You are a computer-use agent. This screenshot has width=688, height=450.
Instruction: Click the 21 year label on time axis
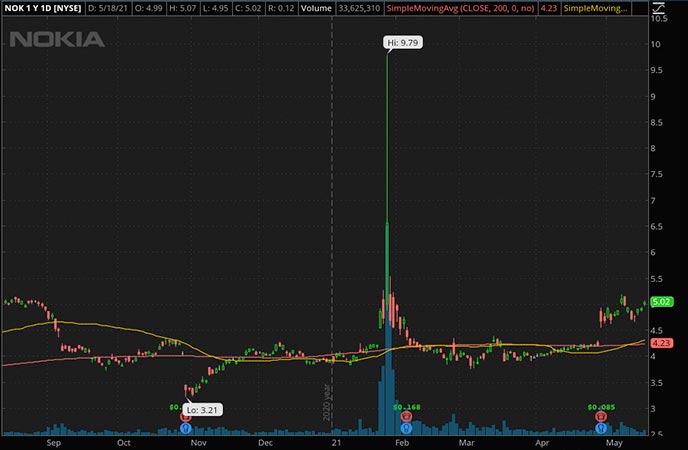336,443
